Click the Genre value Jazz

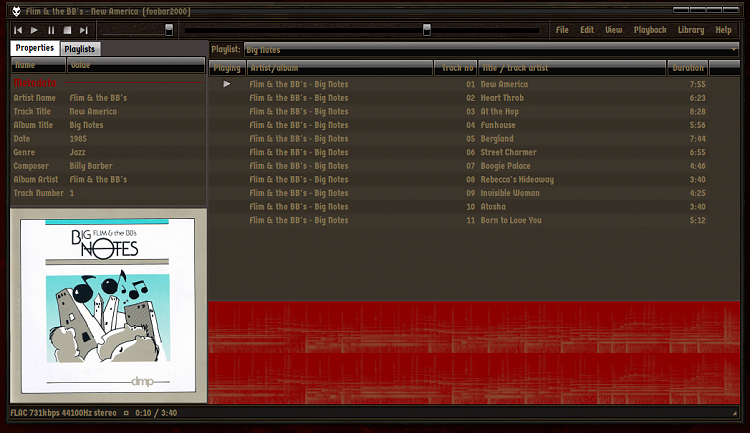[x=77, y=152]
